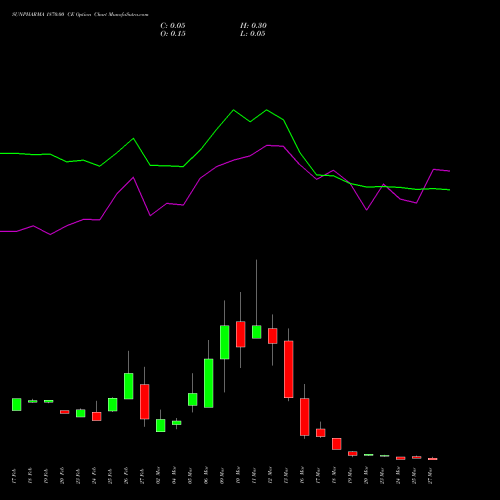
Task: Click the '27 Mar' date label
Action: pos(430,476)
